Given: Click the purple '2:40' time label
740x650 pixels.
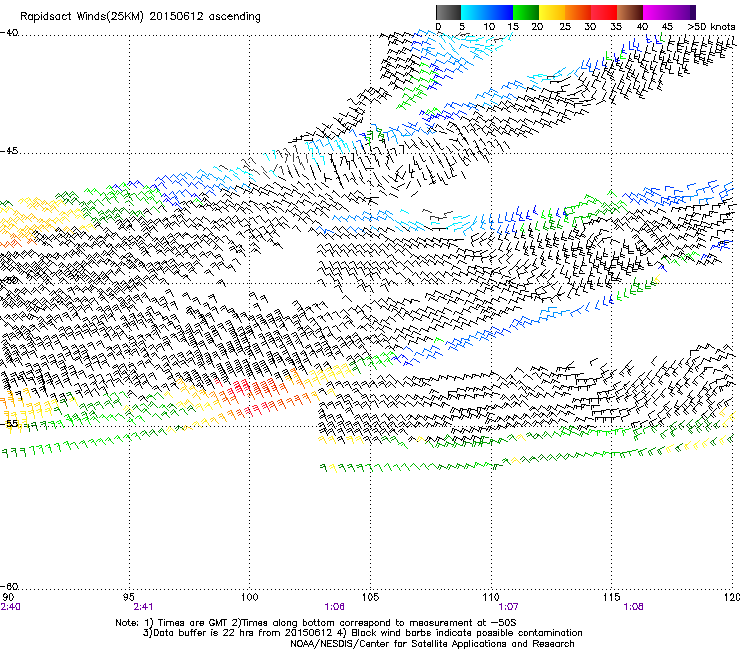Looking at the screenshot, I should (x=10, y=607).
